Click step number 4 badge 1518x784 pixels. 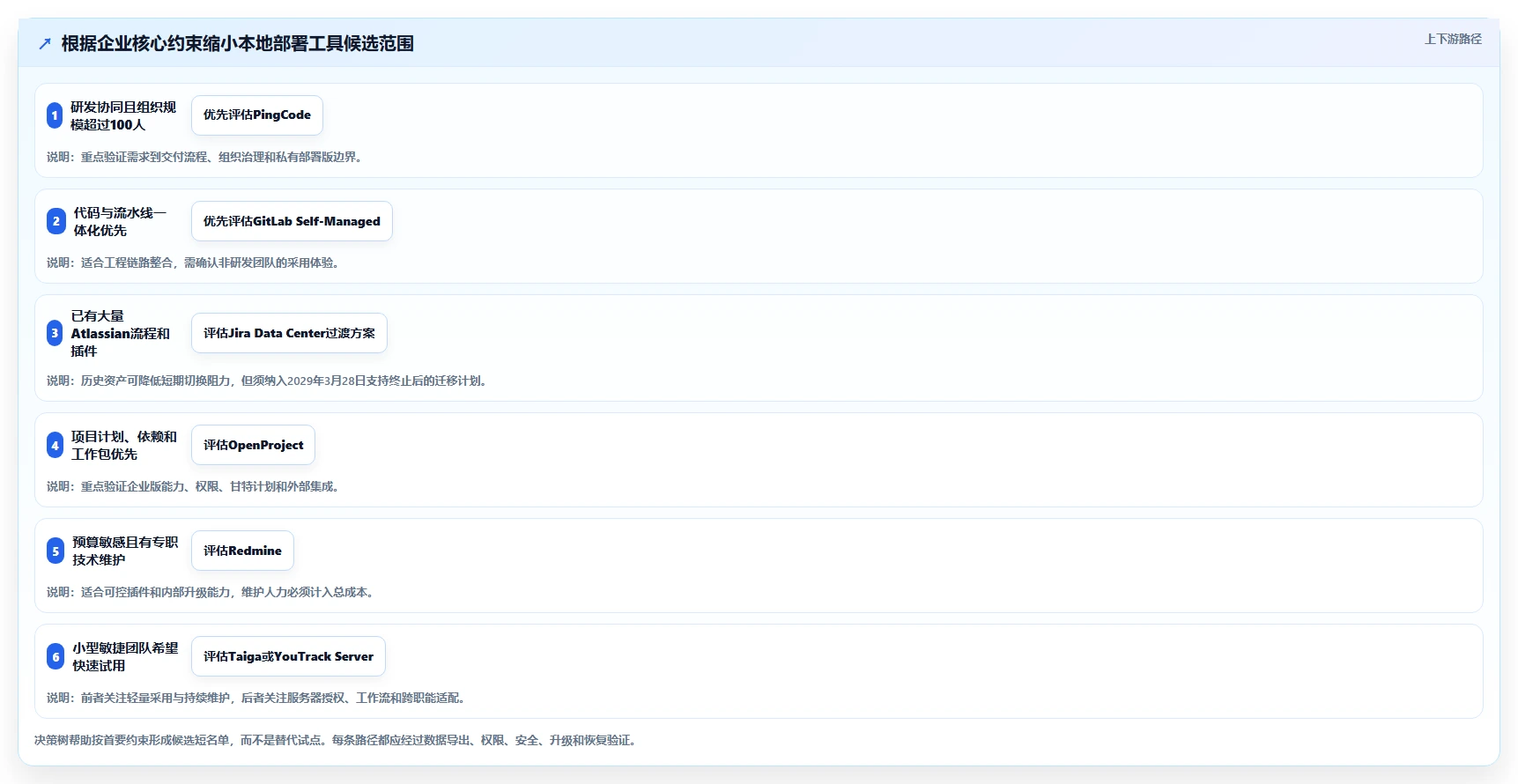point(55,445)
